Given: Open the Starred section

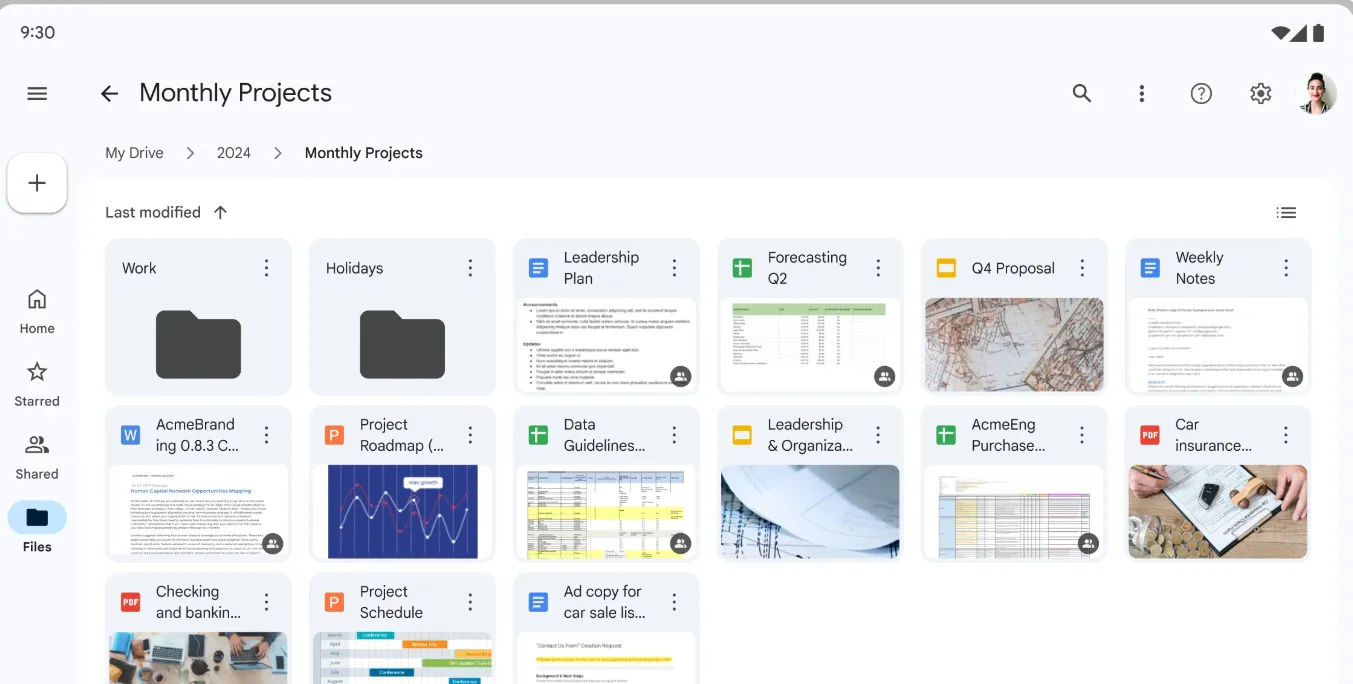Looking at the screenshot, I should [37, 384].
